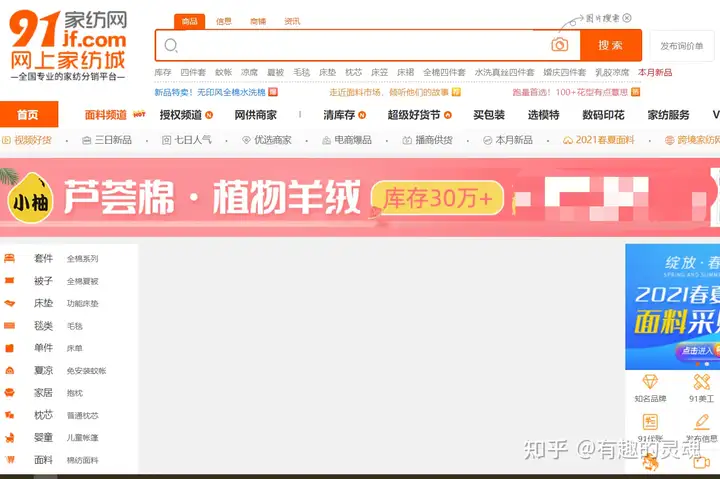This screenshot has width=720, height=479.
Task: Select the 商品 search tab
Action: (x=189, y=21)
